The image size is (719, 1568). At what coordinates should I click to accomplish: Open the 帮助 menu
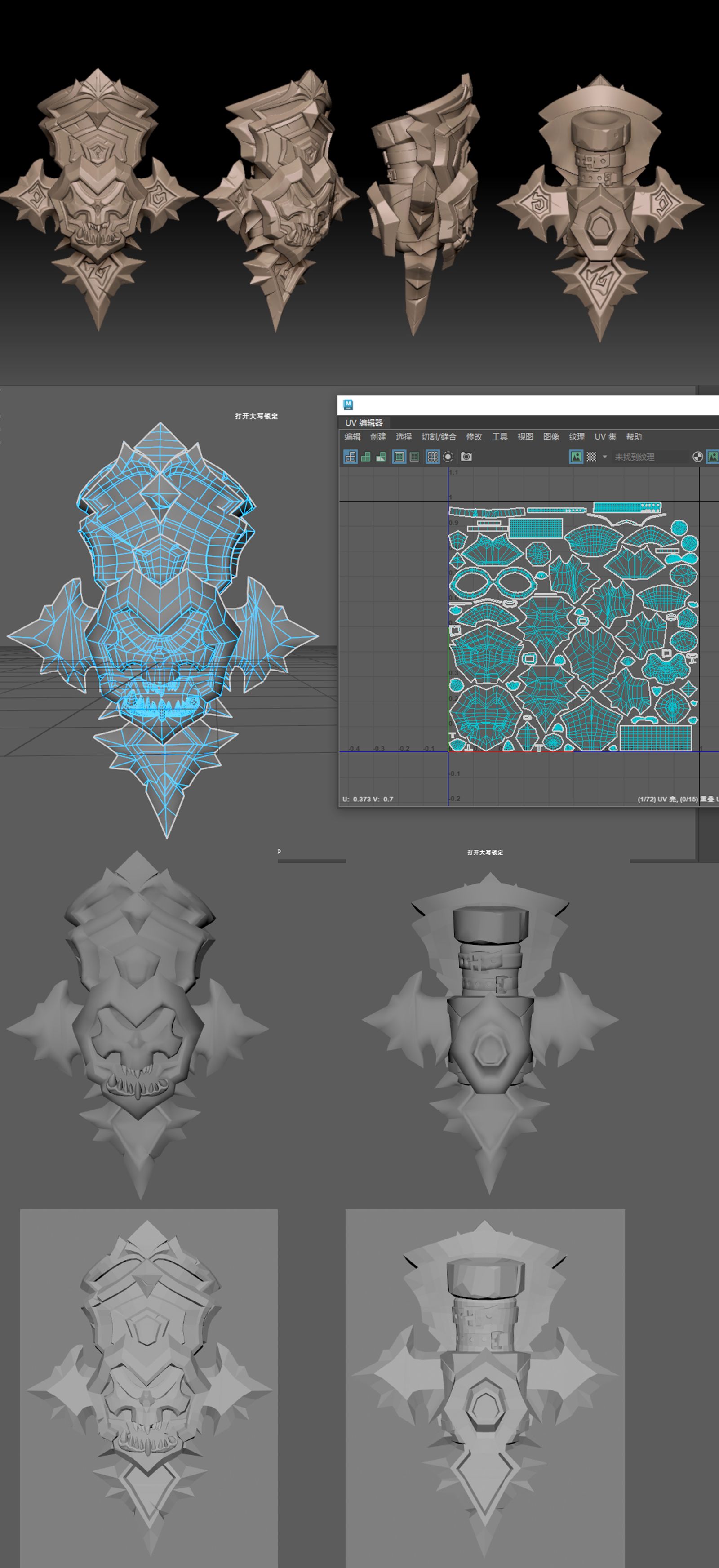click(x=635, y=437)
